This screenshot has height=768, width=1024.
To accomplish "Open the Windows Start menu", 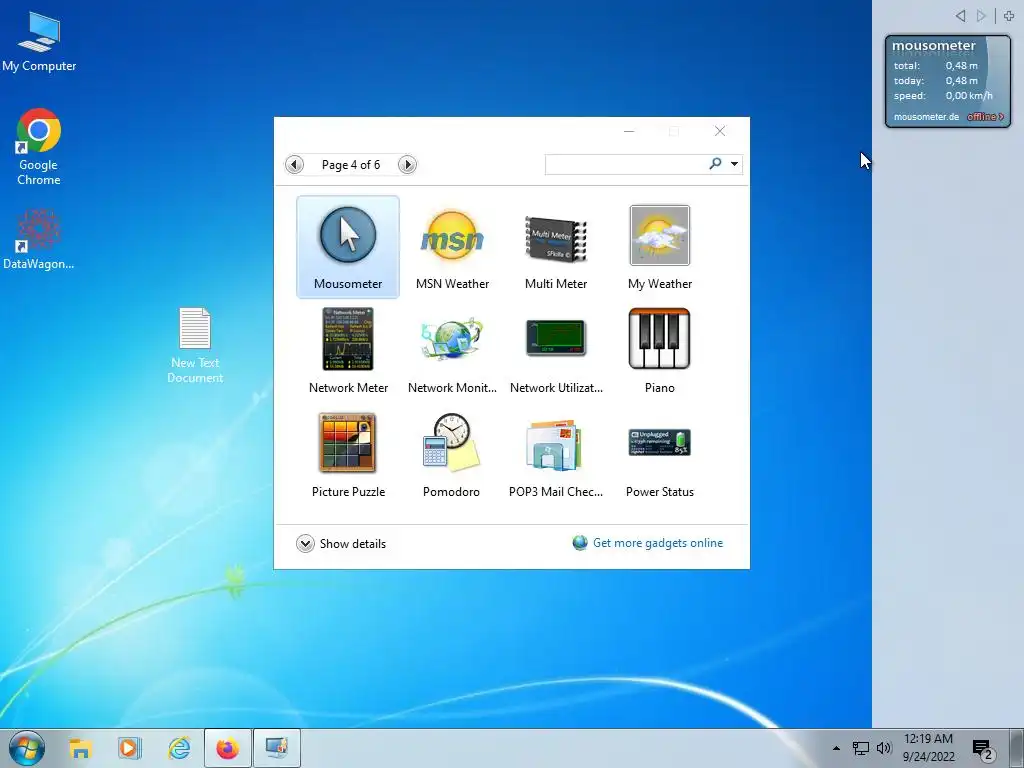I will (x=27, y=748).
